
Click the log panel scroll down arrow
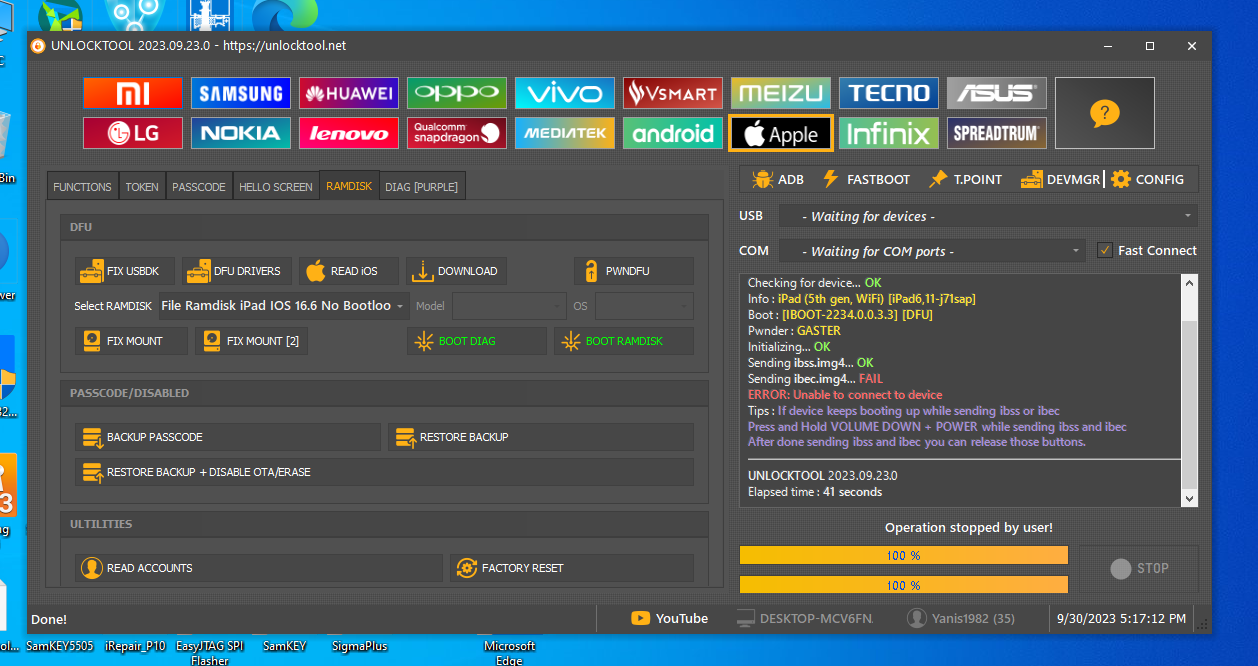click(x=1189, y=498)
